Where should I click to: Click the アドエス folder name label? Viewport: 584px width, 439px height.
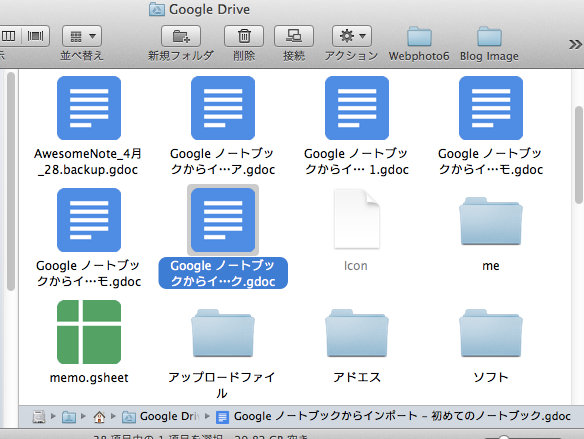[x=357, y=378]
